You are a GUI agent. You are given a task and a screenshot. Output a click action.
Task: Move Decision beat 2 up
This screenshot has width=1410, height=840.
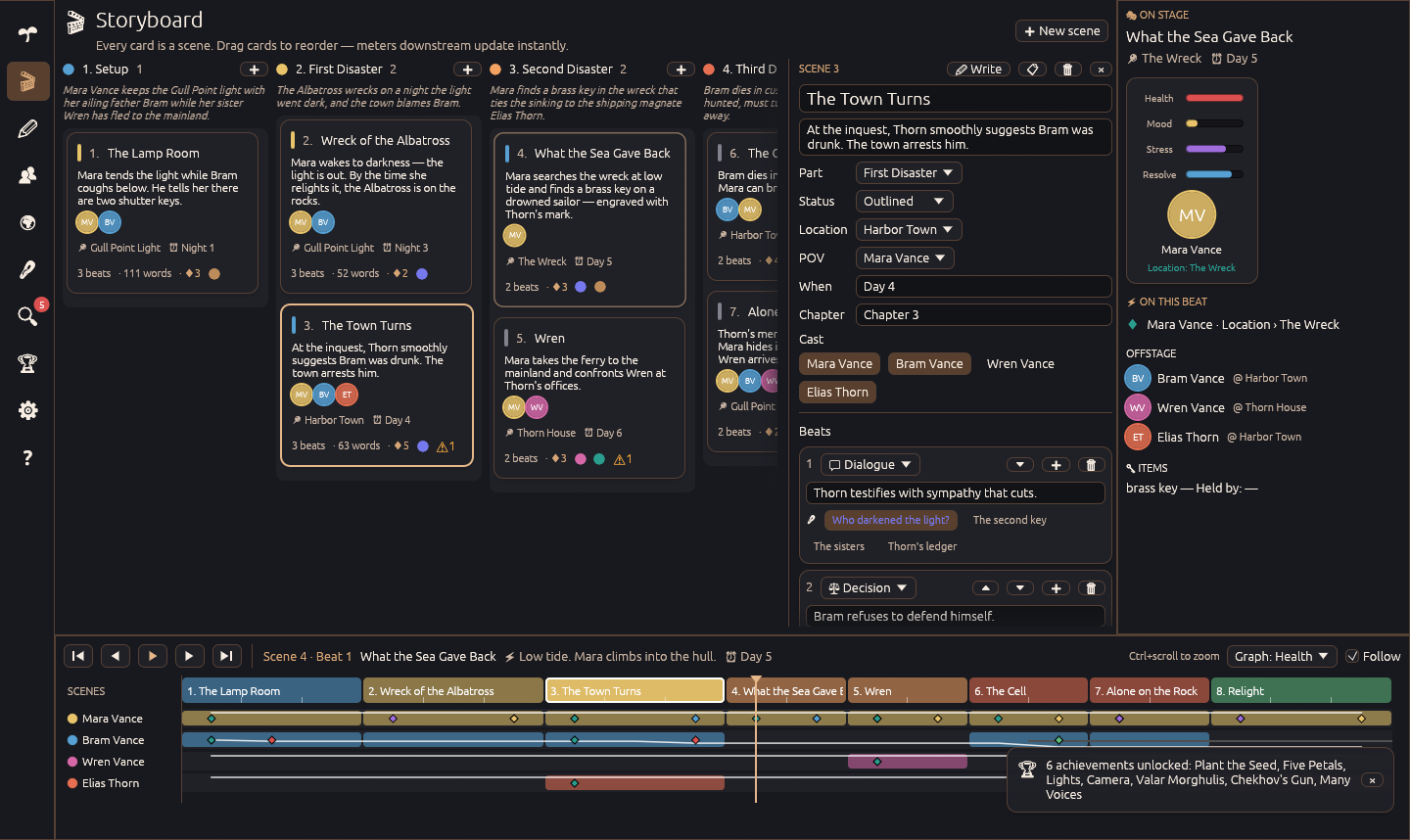coord(985,588)
